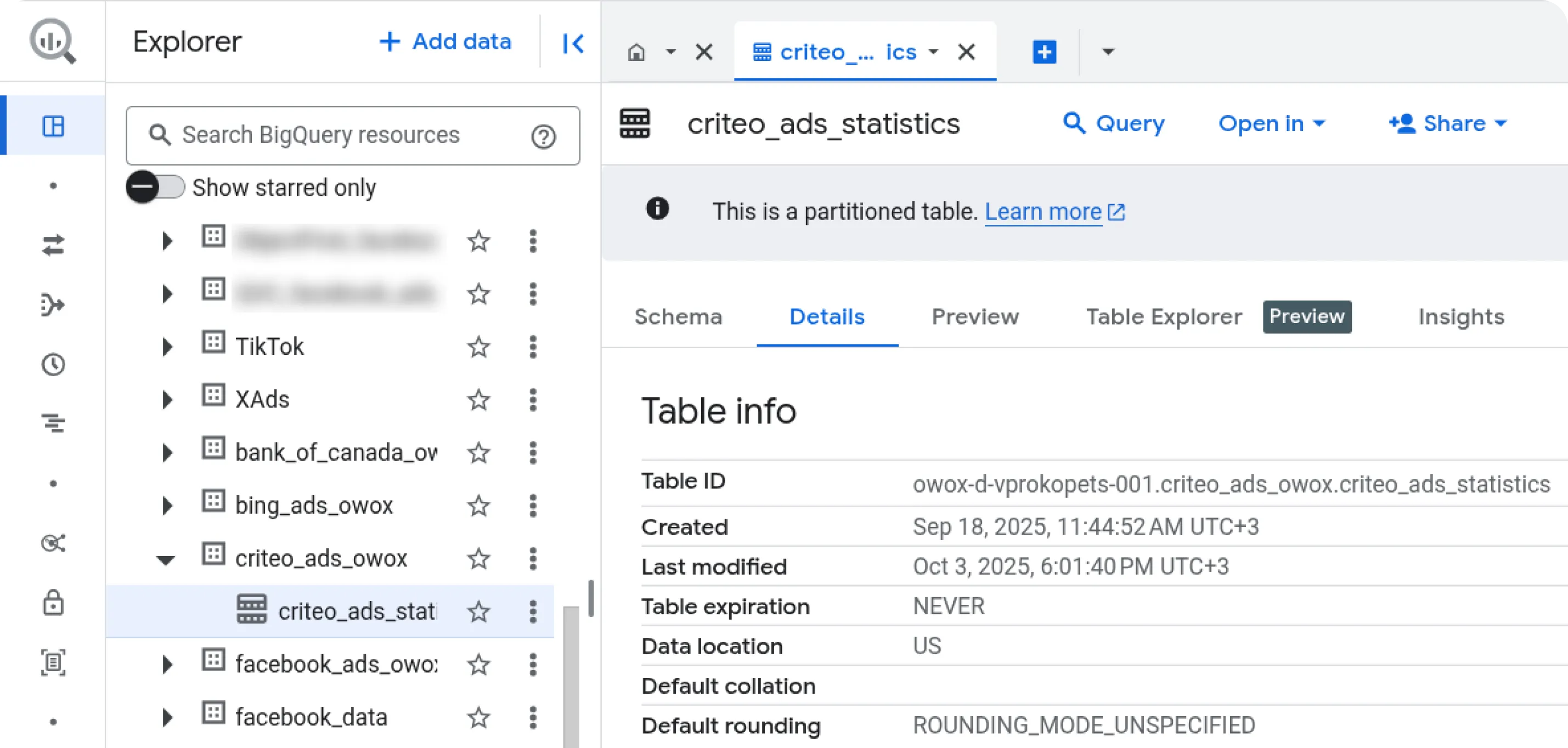The image size is (1568, 748).
Task: Switch to the Insights tab
Action: point(1461,317)
